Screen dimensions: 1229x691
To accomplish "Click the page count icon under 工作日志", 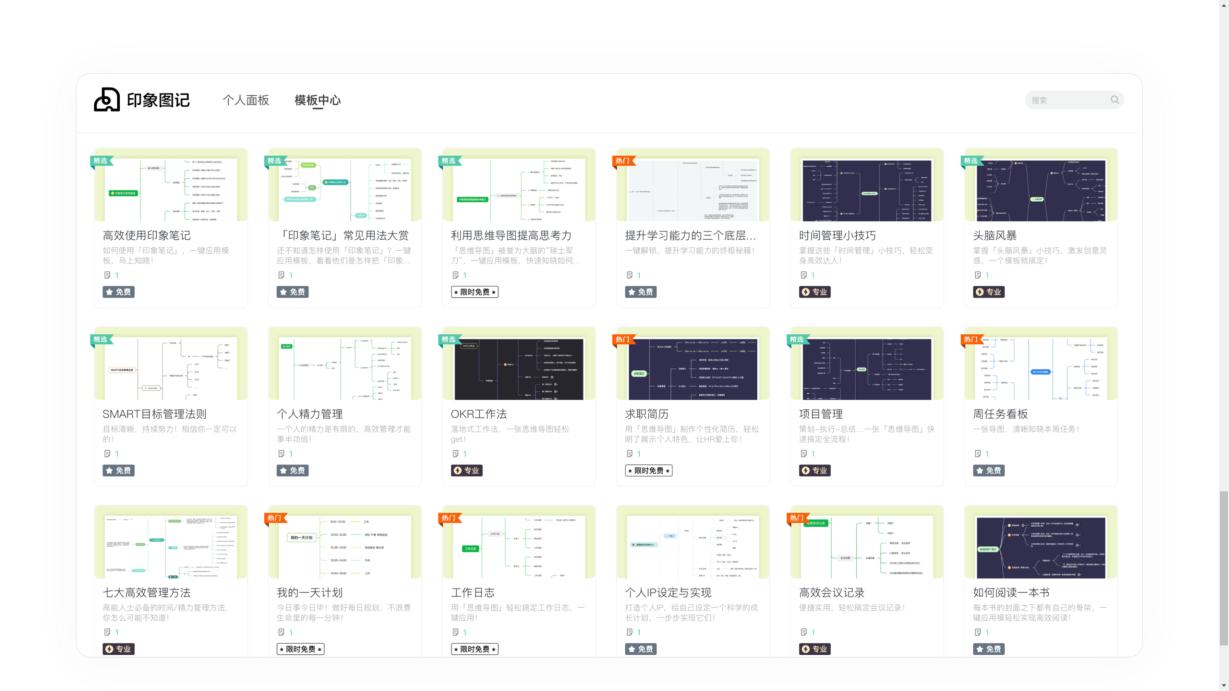I will (455, 632).
